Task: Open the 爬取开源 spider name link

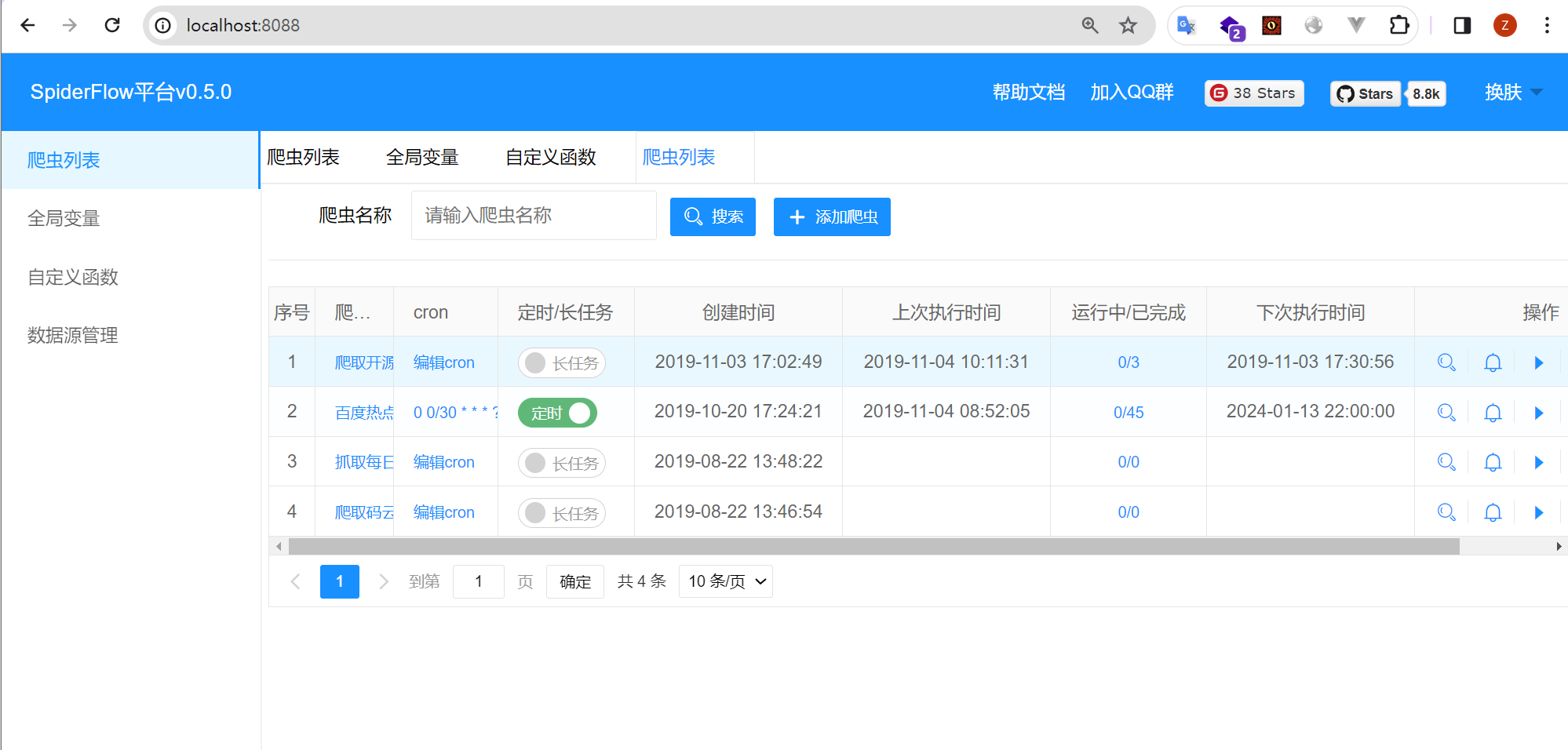Action: (x=364, y=362)
